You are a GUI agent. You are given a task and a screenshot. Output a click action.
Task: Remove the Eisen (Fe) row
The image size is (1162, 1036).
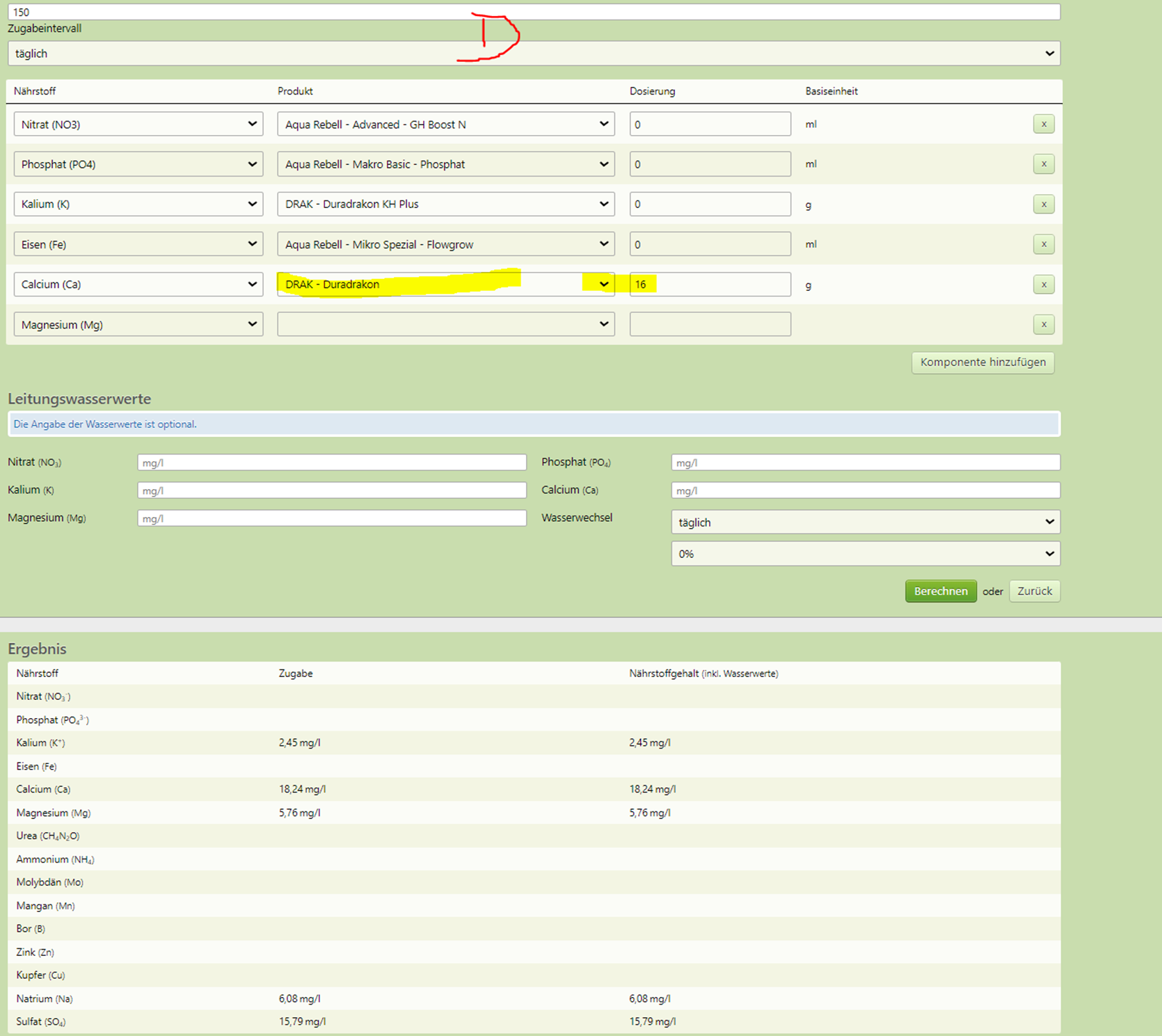tap(1044, 244)
